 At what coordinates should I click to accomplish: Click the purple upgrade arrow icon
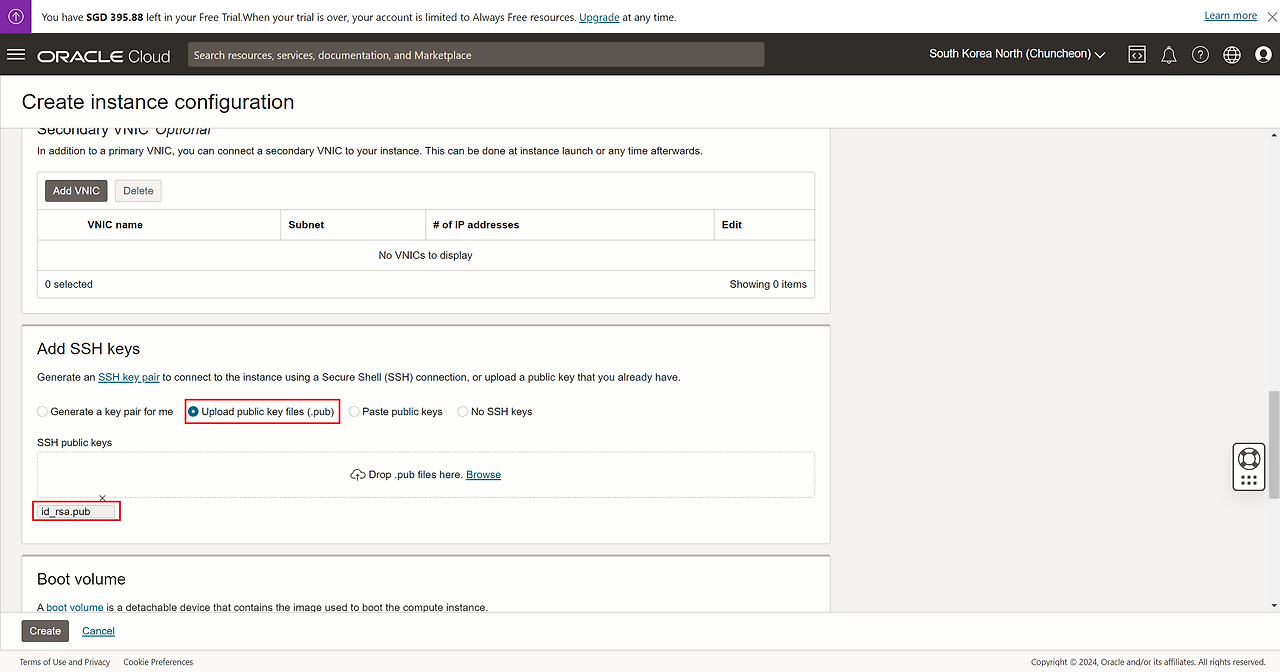tap(16, 17)
